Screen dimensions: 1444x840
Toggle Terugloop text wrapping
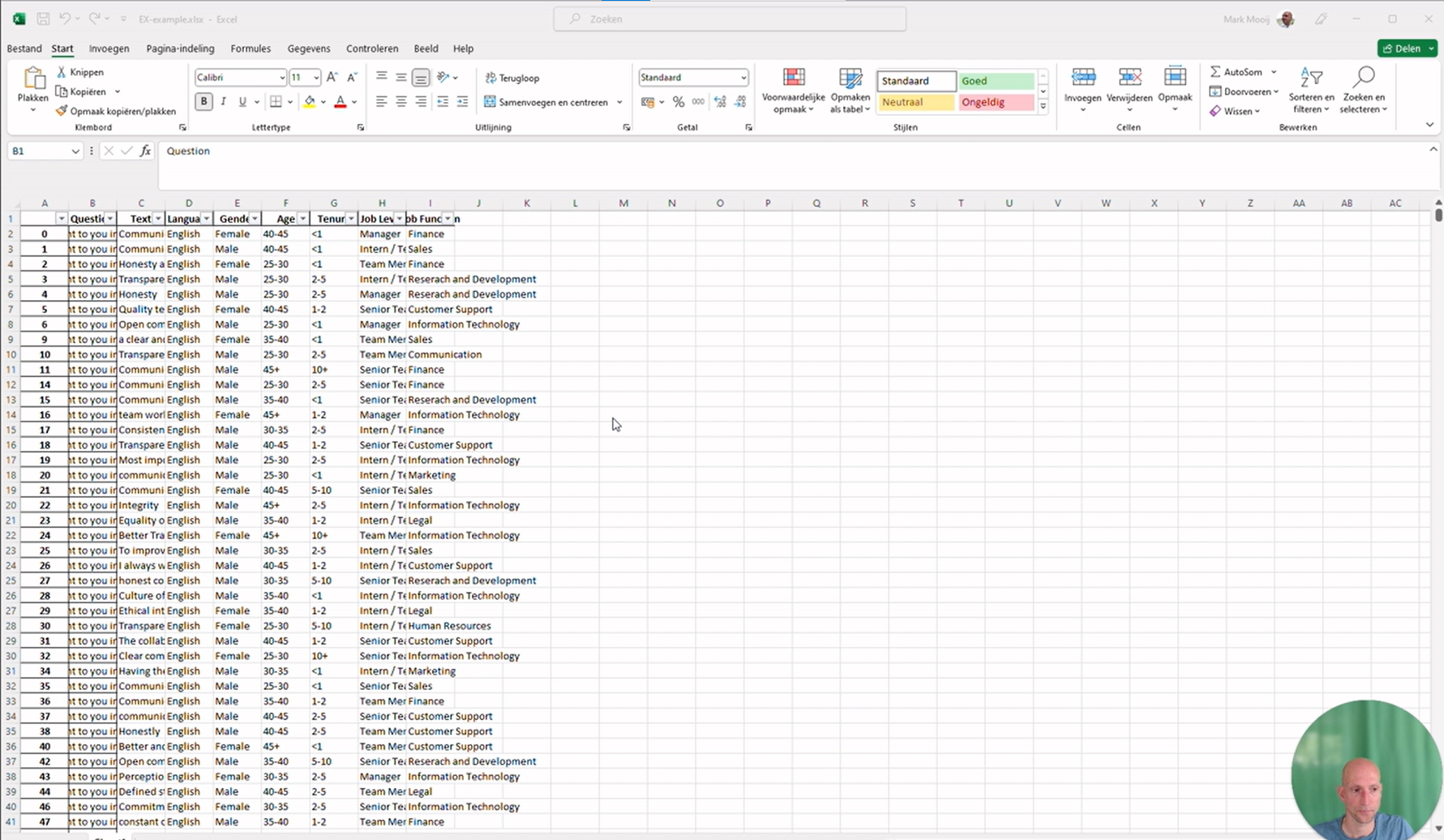tap(512, 78)
